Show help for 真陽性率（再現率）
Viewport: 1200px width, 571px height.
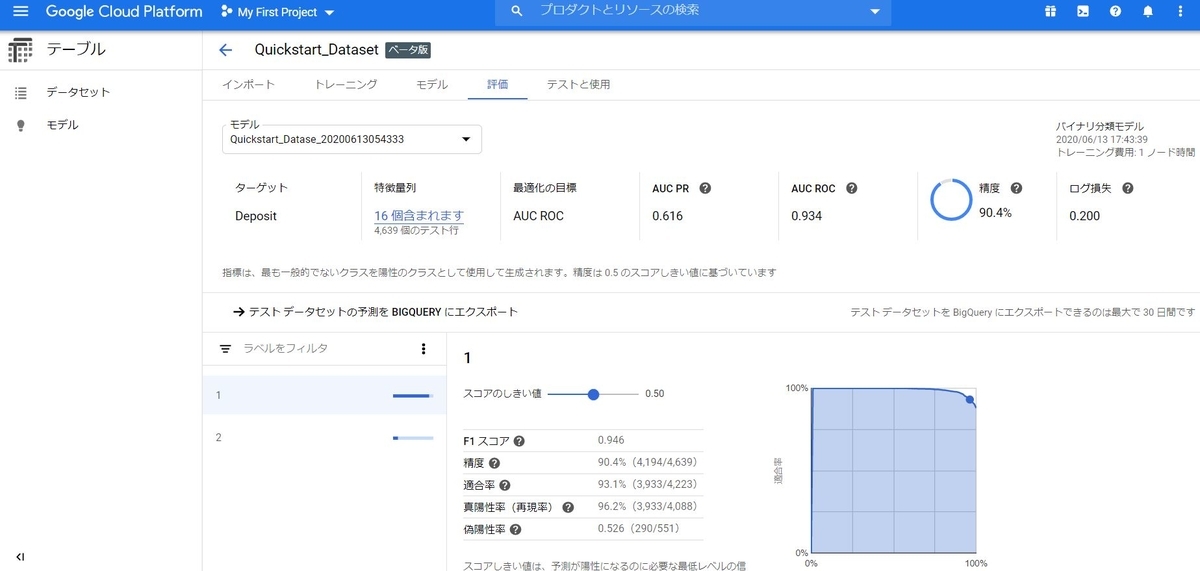[x=568, y=507]
